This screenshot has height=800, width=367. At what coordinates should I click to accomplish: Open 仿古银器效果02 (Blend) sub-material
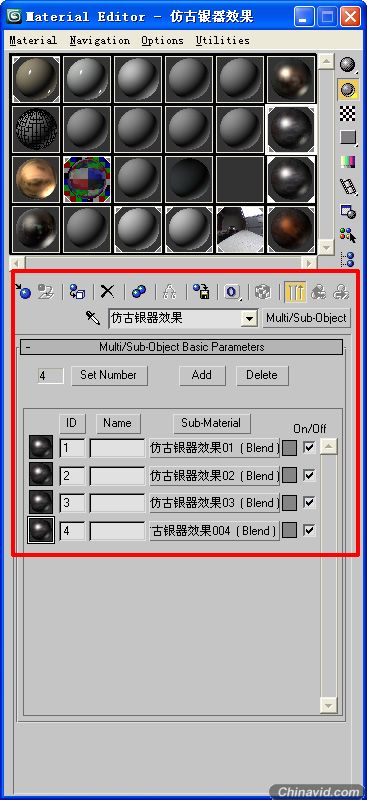coord(214,476)
